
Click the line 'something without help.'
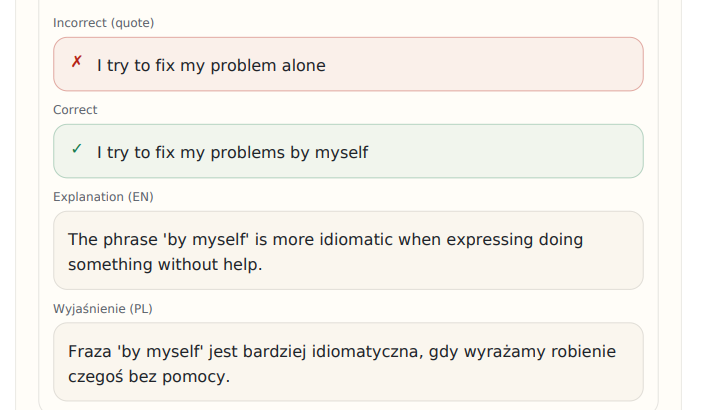(164, 265)
